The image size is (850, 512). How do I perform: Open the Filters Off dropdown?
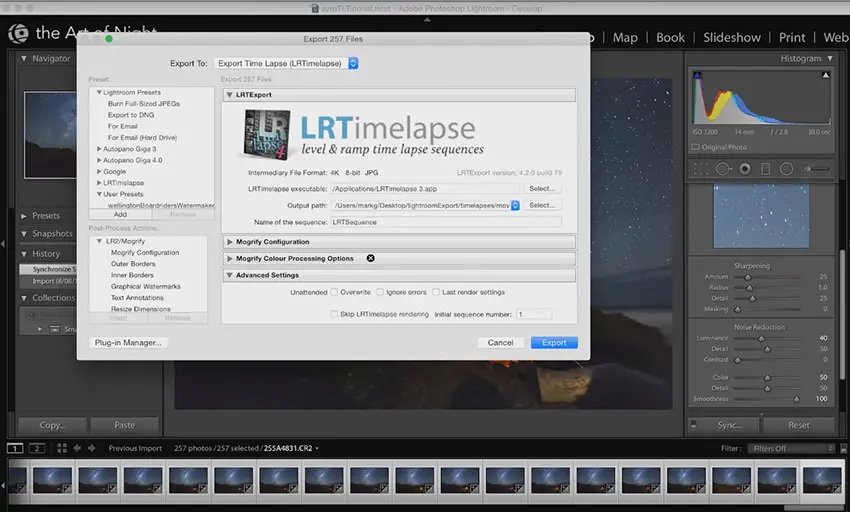[791, 448]
